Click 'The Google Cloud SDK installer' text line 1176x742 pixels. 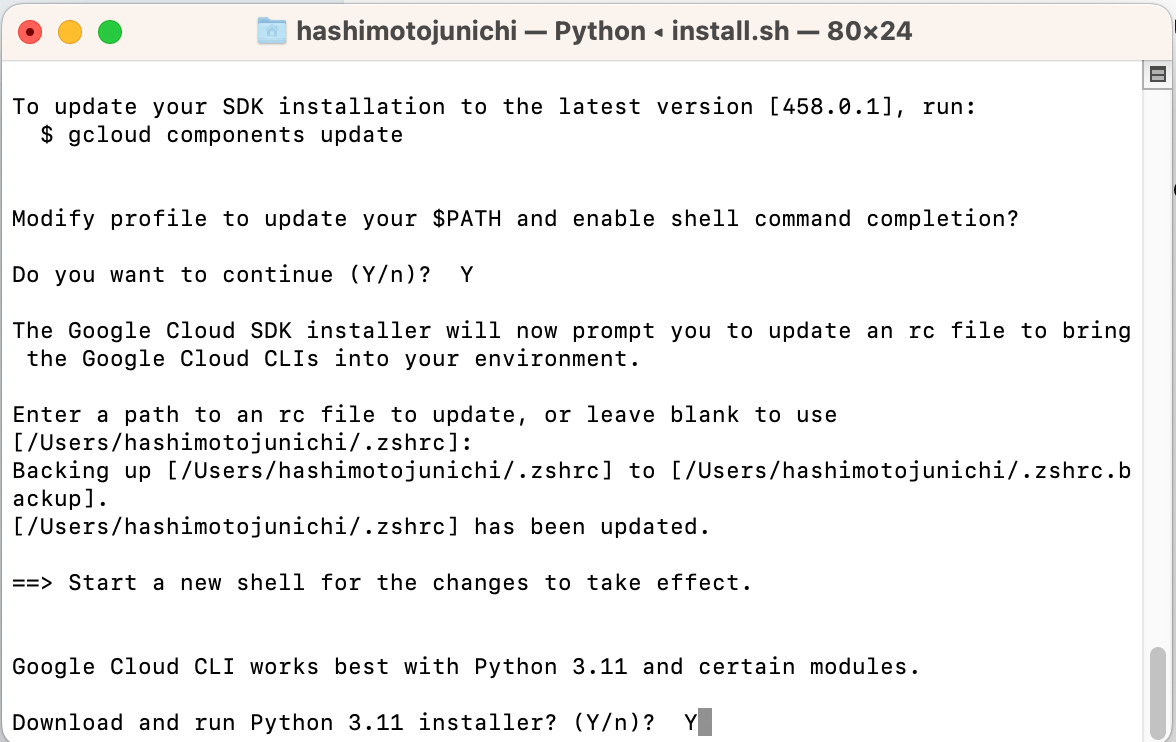(x=570, y=331)
